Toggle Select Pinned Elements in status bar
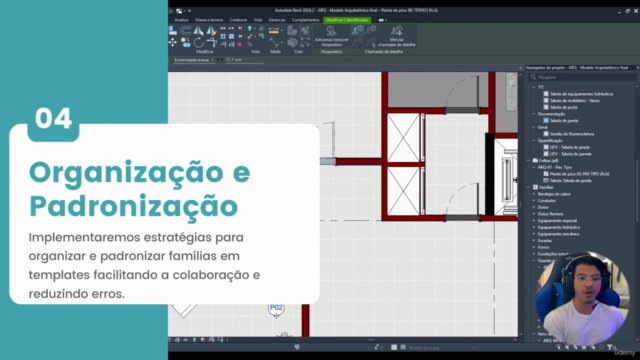The height and width of the screenshot is (360, 640). click(576, 347)
